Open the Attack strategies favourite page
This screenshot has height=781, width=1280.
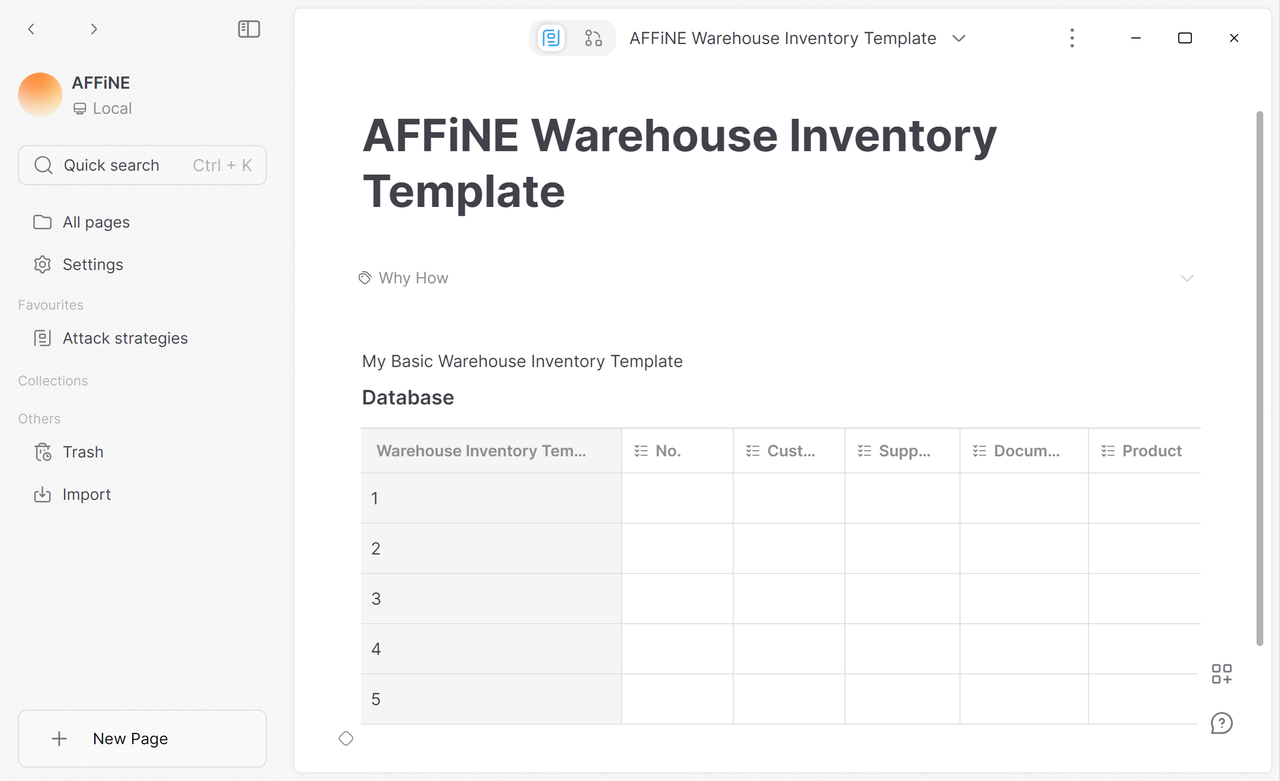point(142,338)
